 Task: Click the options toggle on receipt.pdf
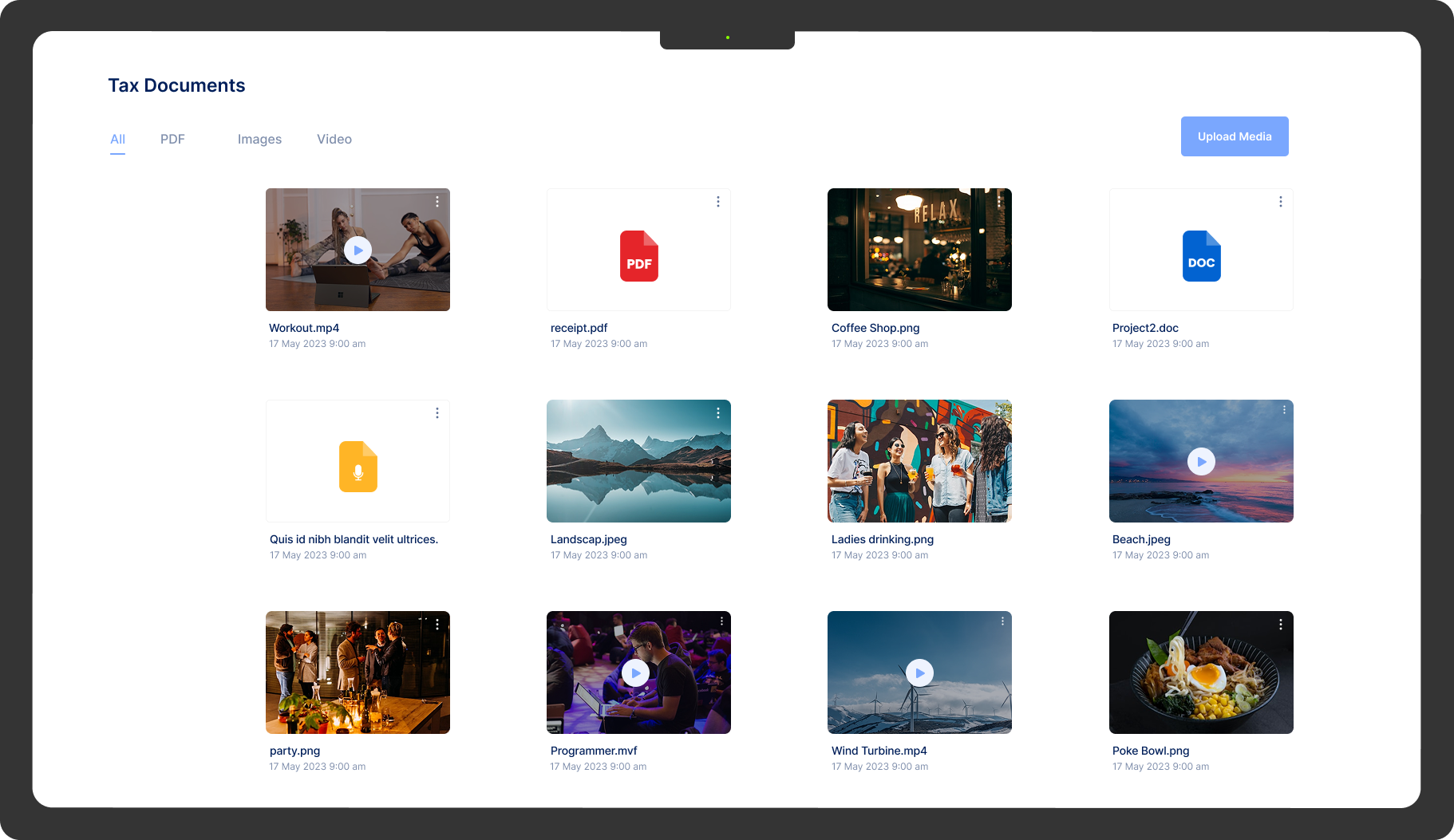(x=717, y=201)
